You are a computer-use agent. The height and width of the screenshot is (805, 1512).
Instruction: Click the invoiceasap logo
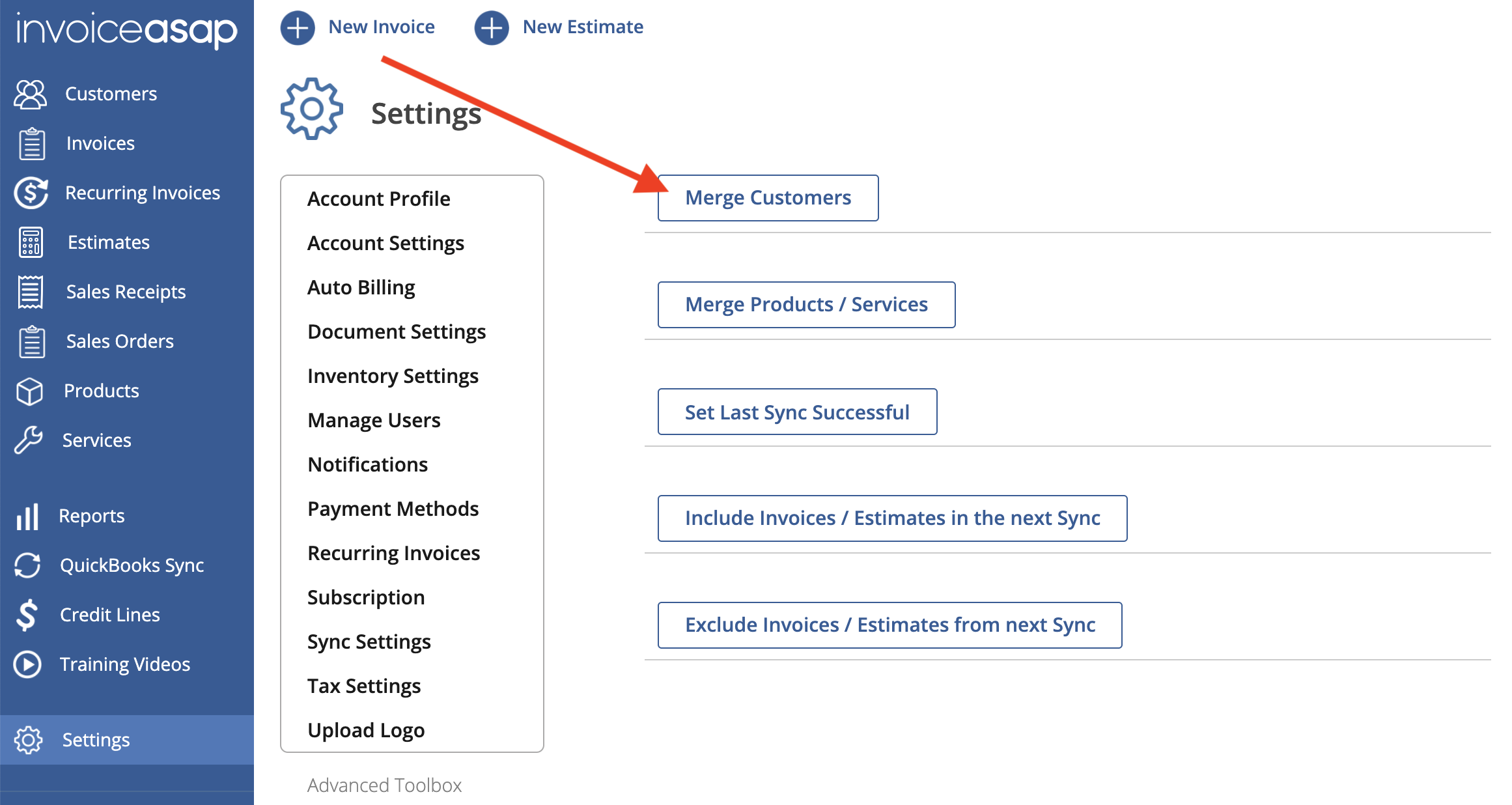pos(126,30)
